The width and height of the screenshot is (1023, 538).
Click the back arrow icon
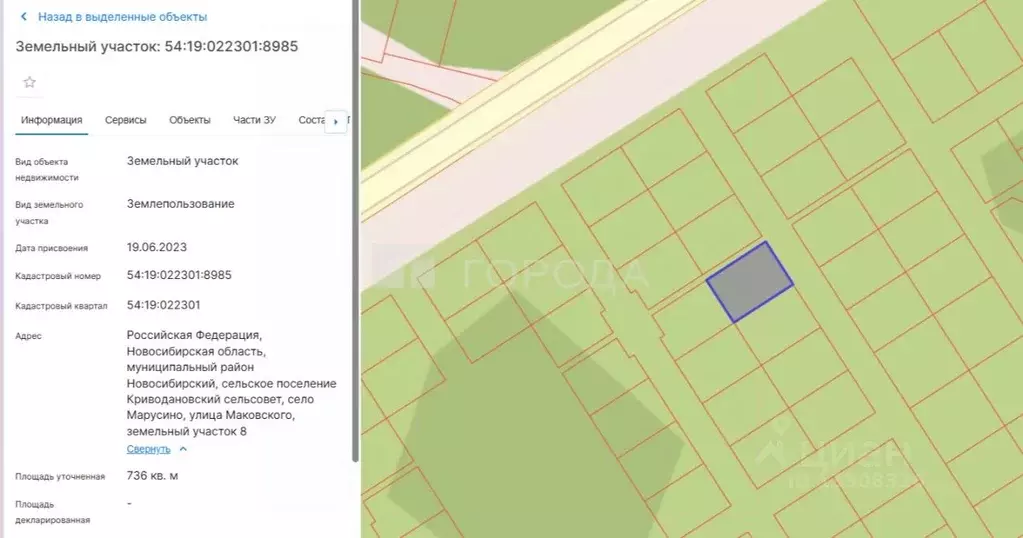pos(24,17)
